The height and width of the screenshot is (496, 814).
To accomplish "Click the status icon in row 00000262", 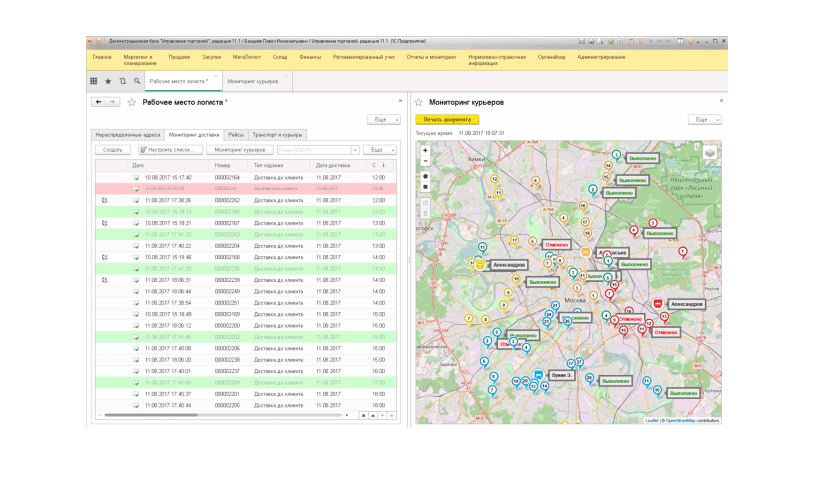I will [105, 200].
